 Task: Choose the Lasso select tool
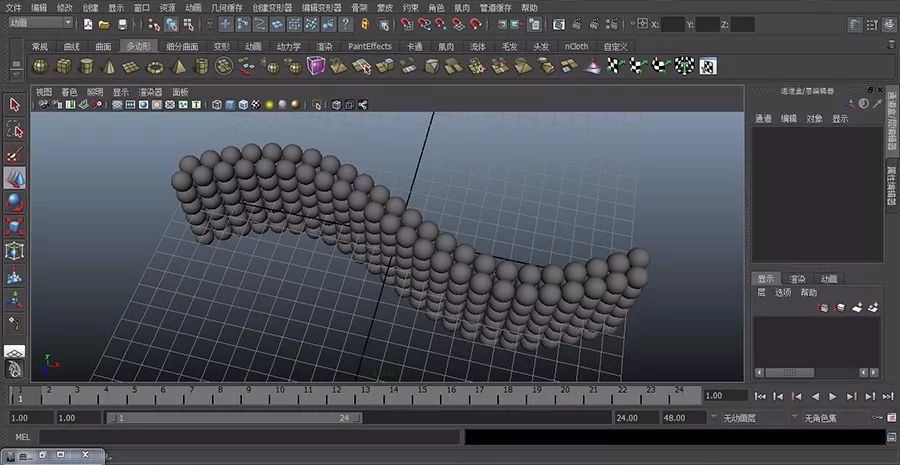click(15, 130)
